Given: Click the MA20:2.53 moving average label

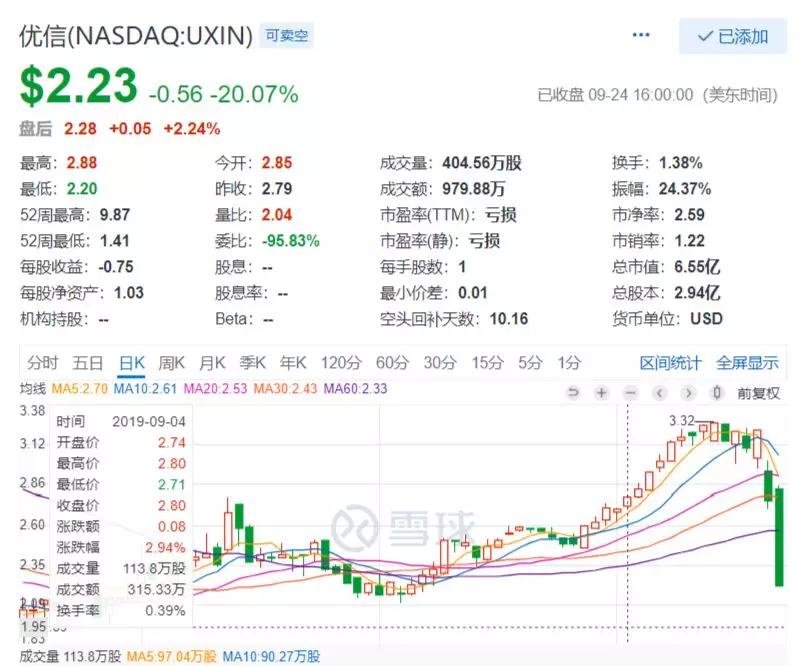Looking at the screenshot, I should tap(215, 388).
